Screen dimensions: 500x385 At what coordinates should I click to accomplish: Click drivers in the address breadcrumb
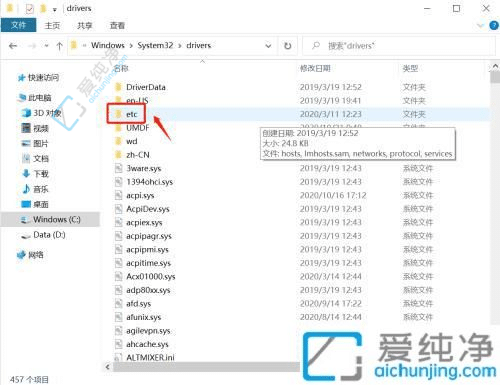pos(198,45)
